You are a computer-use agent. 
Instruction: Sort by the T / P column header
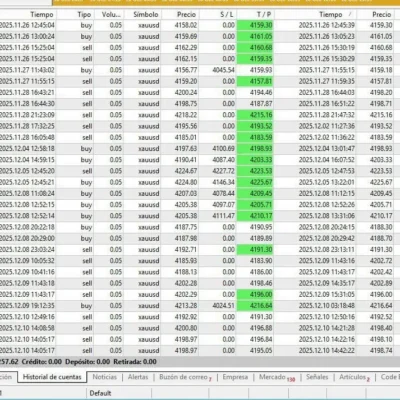tap(264, 15)
